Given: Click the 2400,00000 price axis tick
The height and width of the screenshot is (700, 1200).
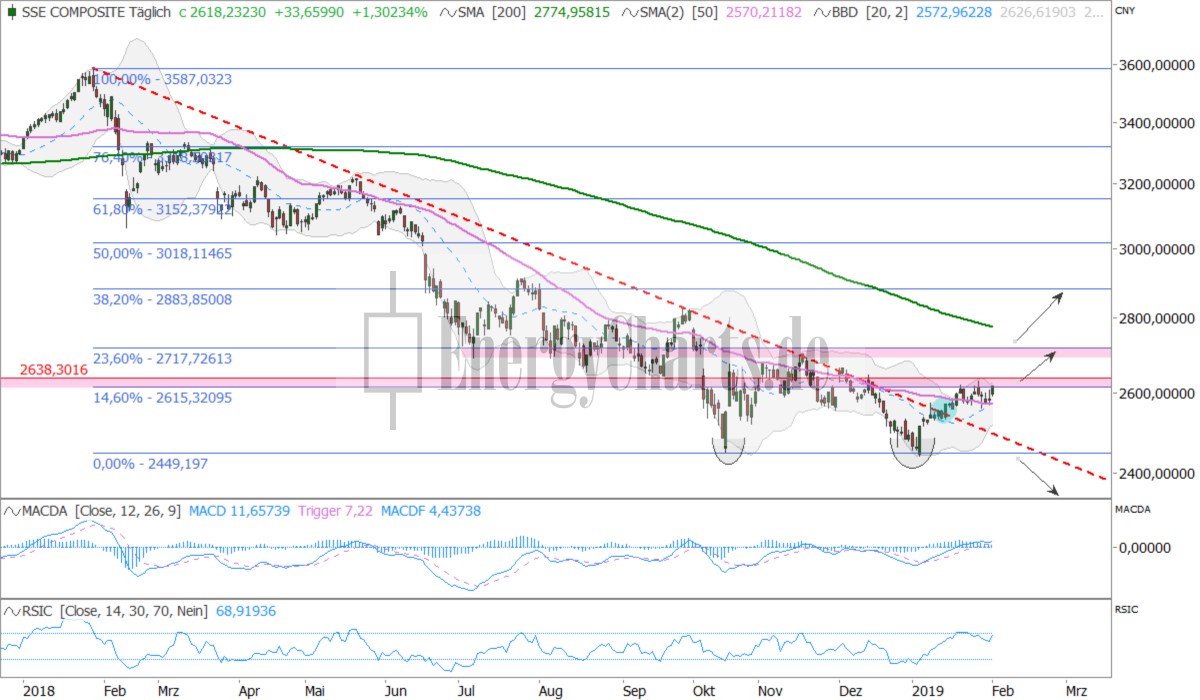Looking at the screenshot, I should [1157, 472].
